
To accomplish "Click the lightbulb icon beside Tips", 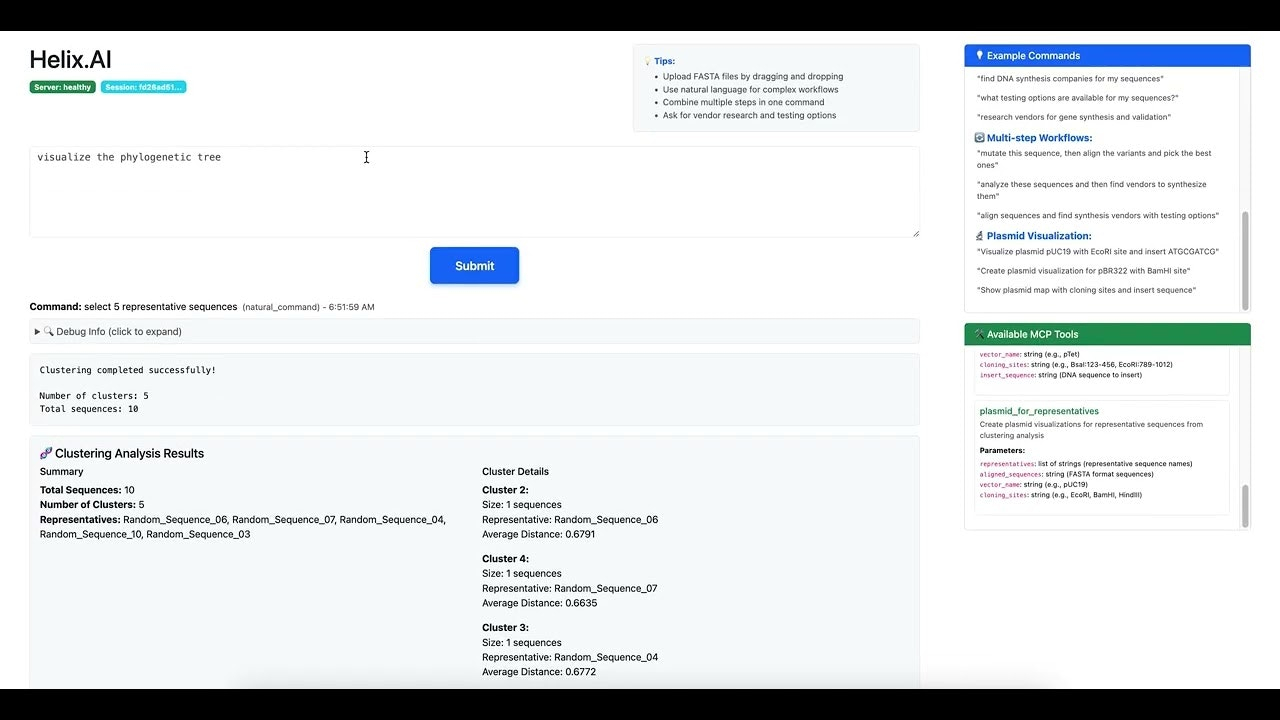I will click(648, 61).
